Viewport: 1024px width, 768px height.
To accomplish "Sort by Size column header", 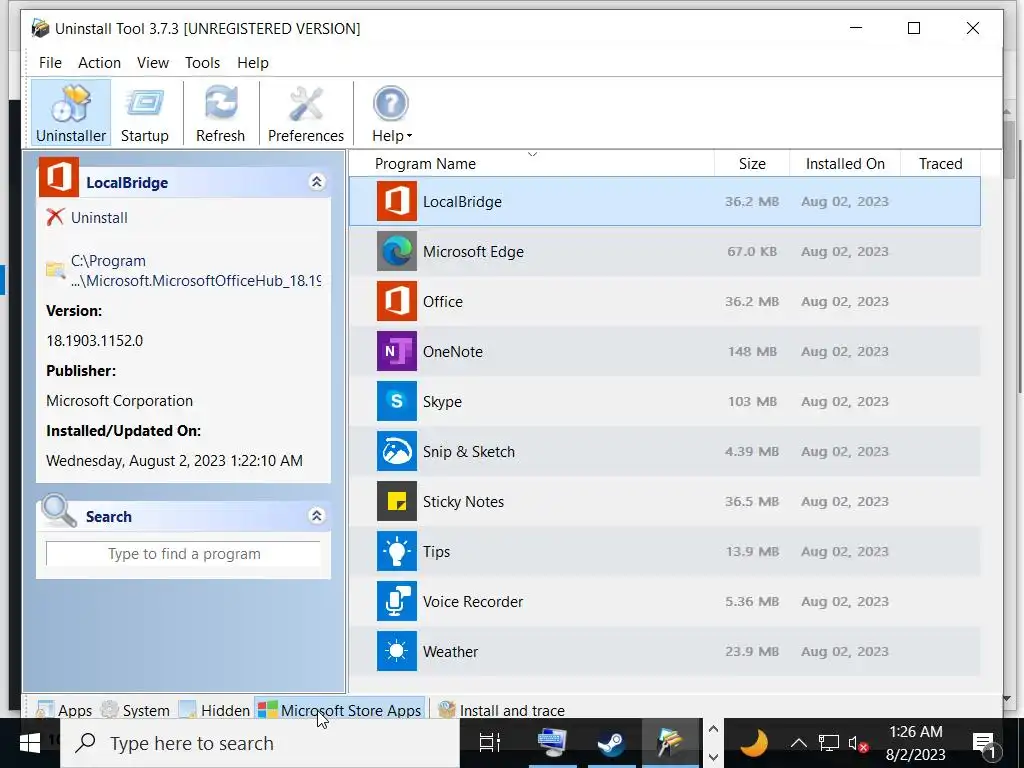I will pyautogui.click(x=752, y=163).
